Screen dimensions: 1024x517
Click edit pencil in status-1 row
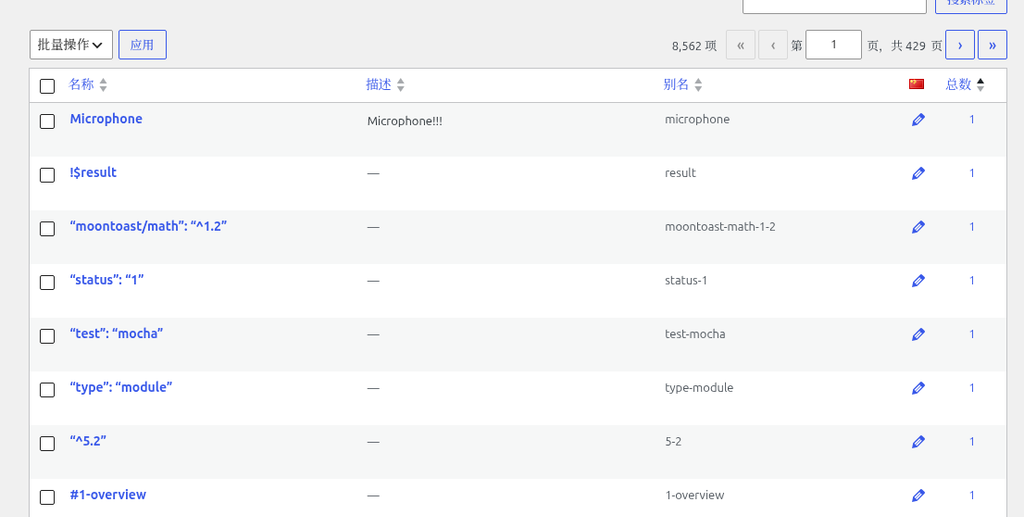[918, 281]
